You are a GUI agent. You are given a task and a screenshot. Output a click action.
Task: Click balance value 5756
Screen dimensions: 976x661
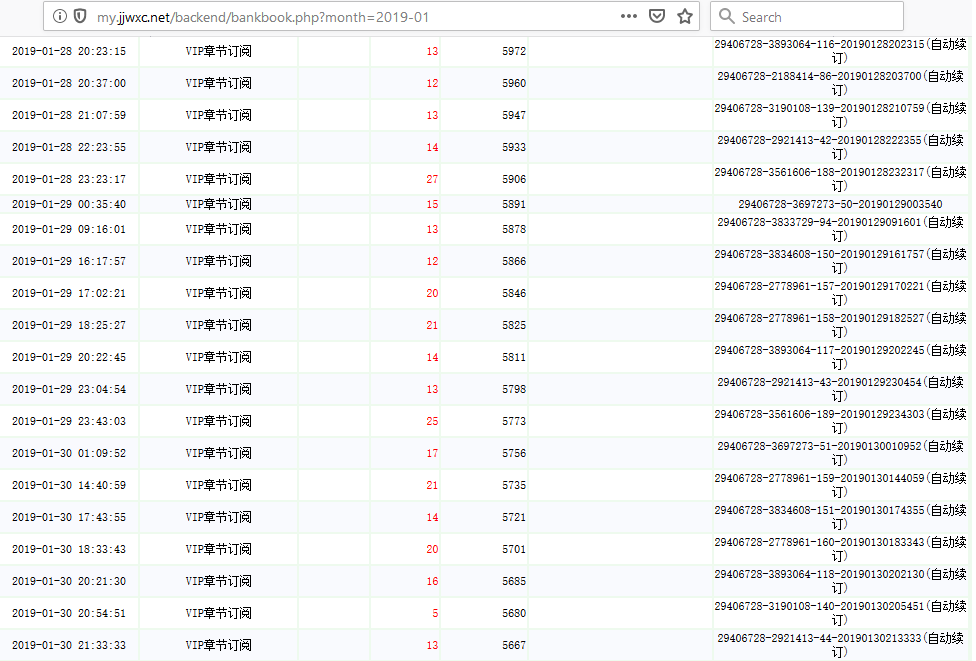514,453
